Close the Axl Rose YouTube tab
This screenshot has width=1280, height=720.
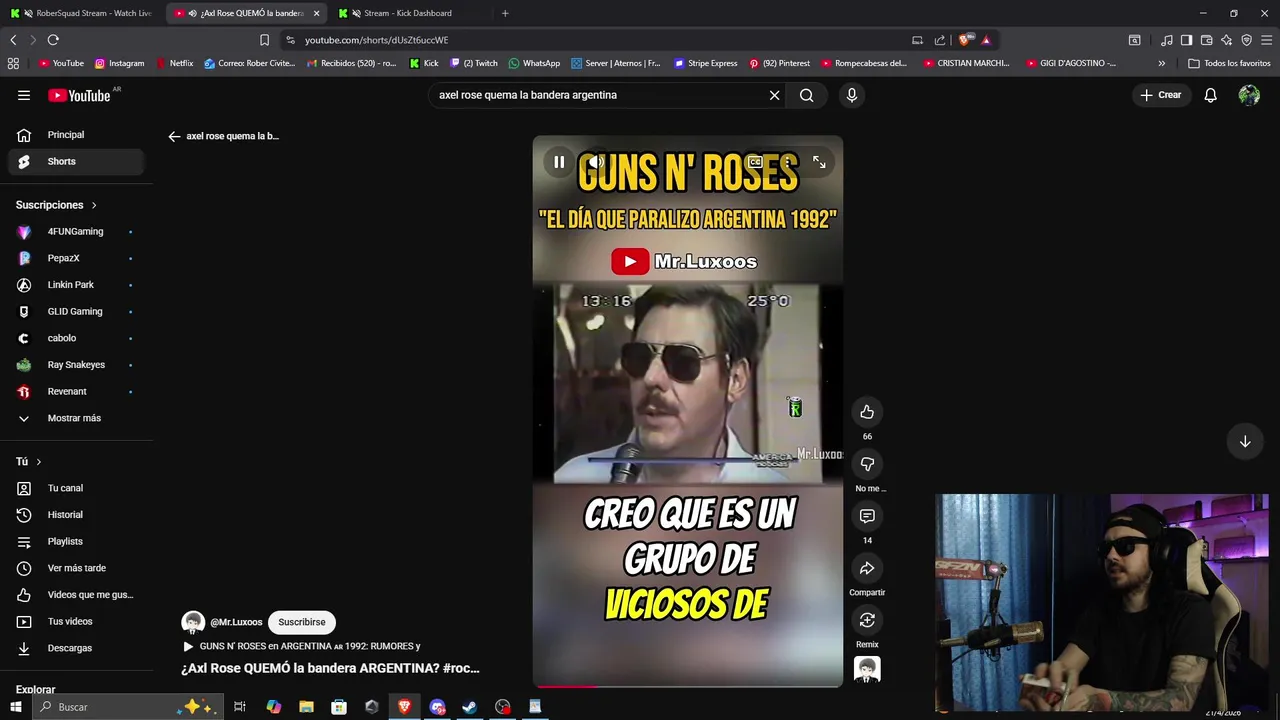point(316,13)
